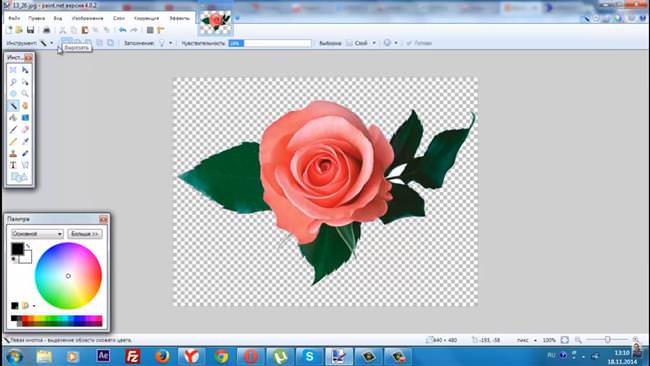Viewport: 650px width, 366px height.
Task: Toggle the pixel grid toolbar icon
Action: [150, 30]
